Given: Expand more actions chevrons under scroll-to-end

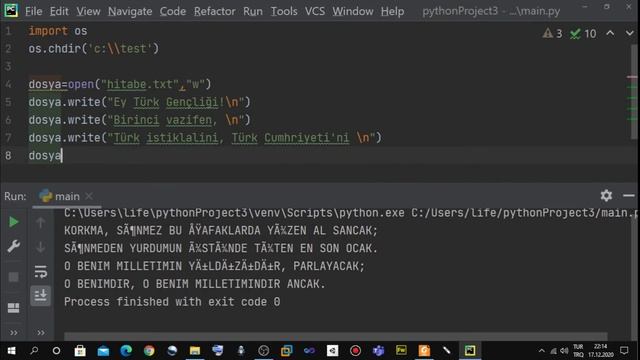Looking at the screenshot, I should 41,333.
